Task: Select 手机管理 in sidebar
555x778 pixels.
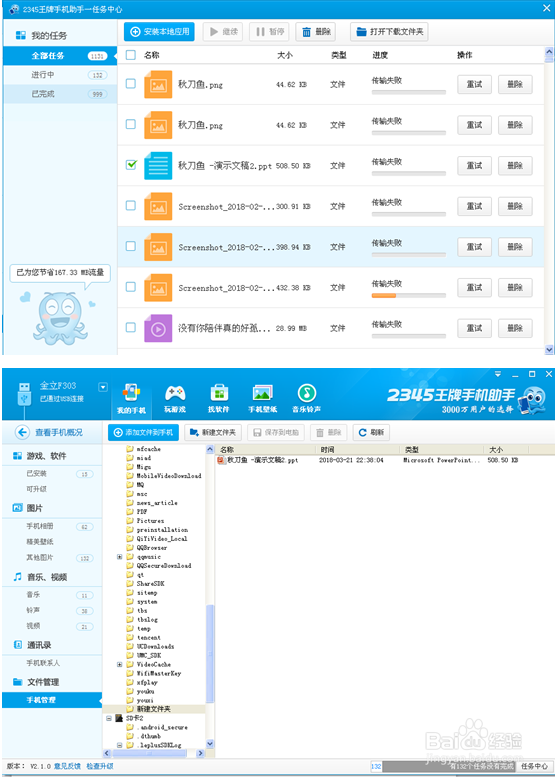Action: (x=52, y=700)
